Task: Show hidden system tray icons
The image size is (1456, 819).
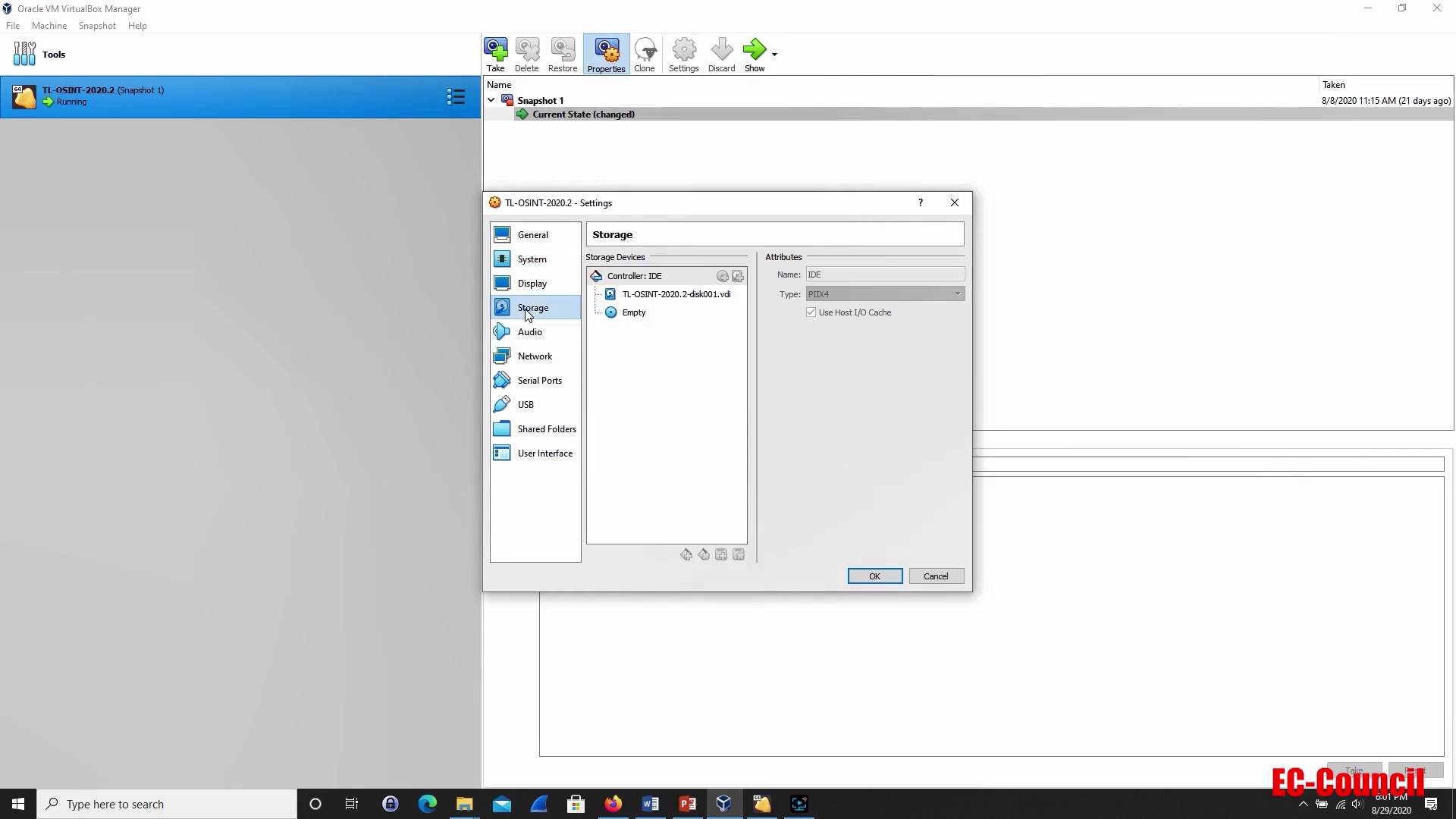Action: click(x=1304, y=804)
